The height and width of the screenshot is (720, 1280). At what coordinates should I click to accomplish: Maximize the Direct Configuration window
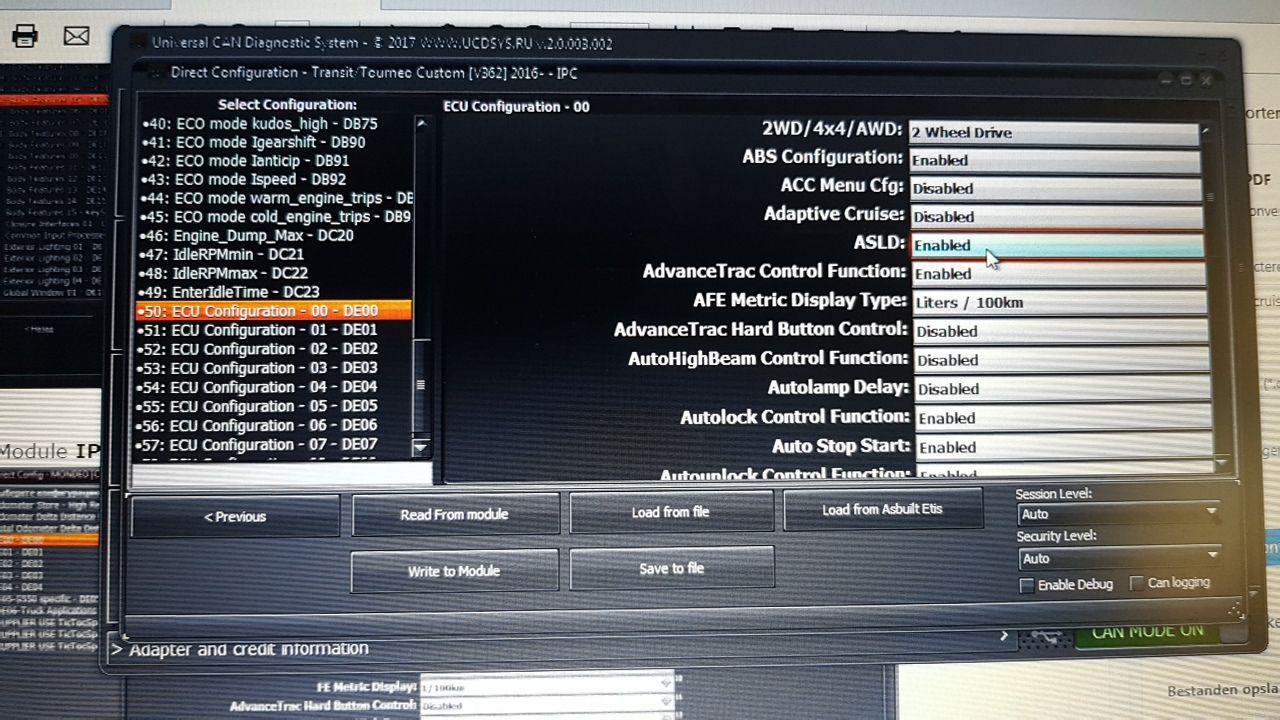[x=1185, y=80]
